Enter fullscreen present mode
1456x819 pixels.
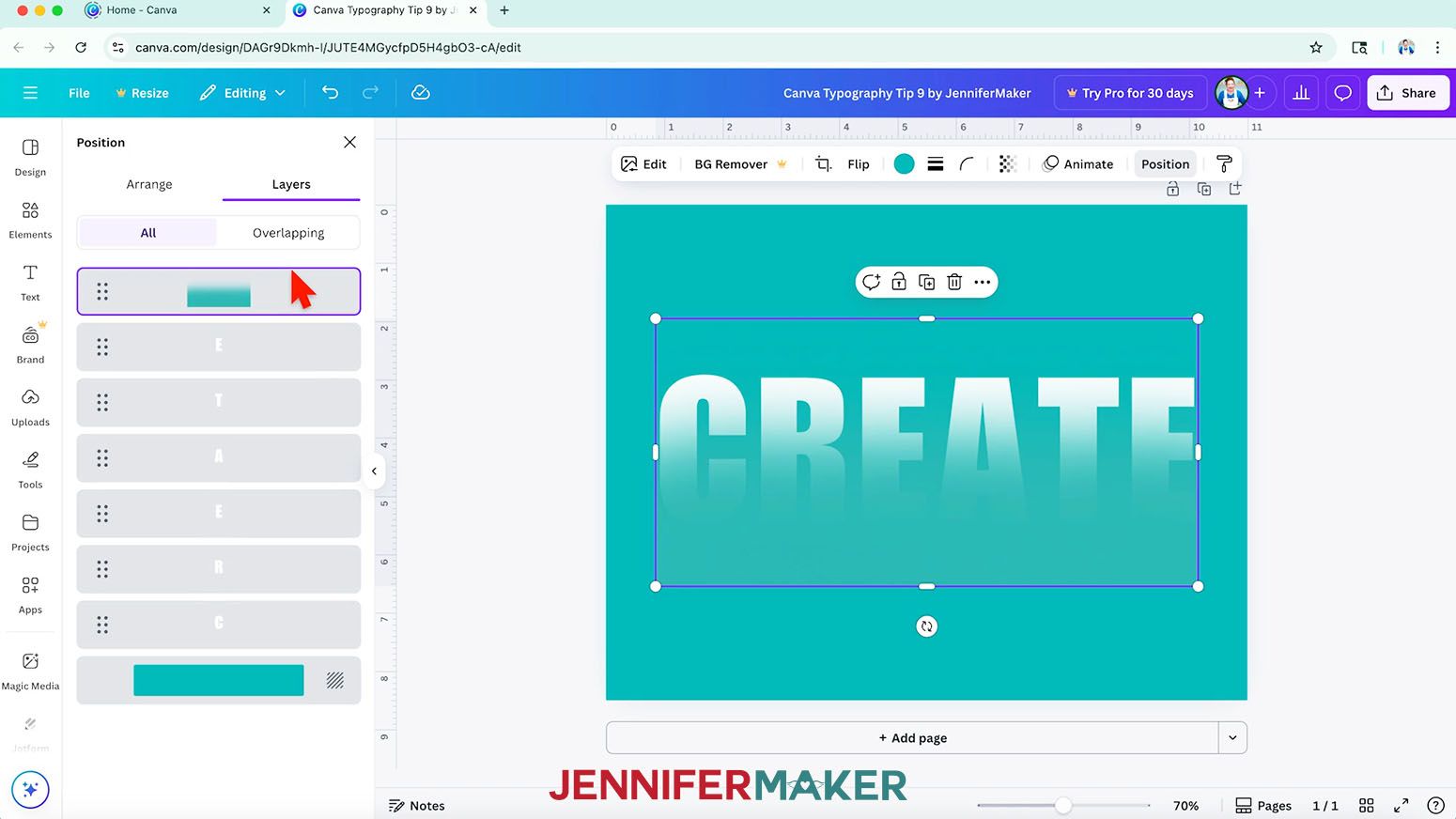point(1401,806)
